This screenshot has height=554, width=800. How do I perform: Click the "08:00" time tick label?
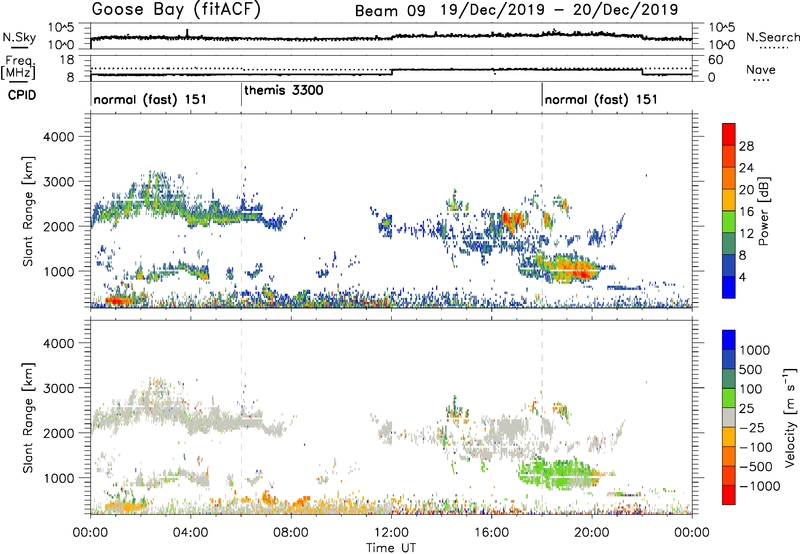[291, 533]
